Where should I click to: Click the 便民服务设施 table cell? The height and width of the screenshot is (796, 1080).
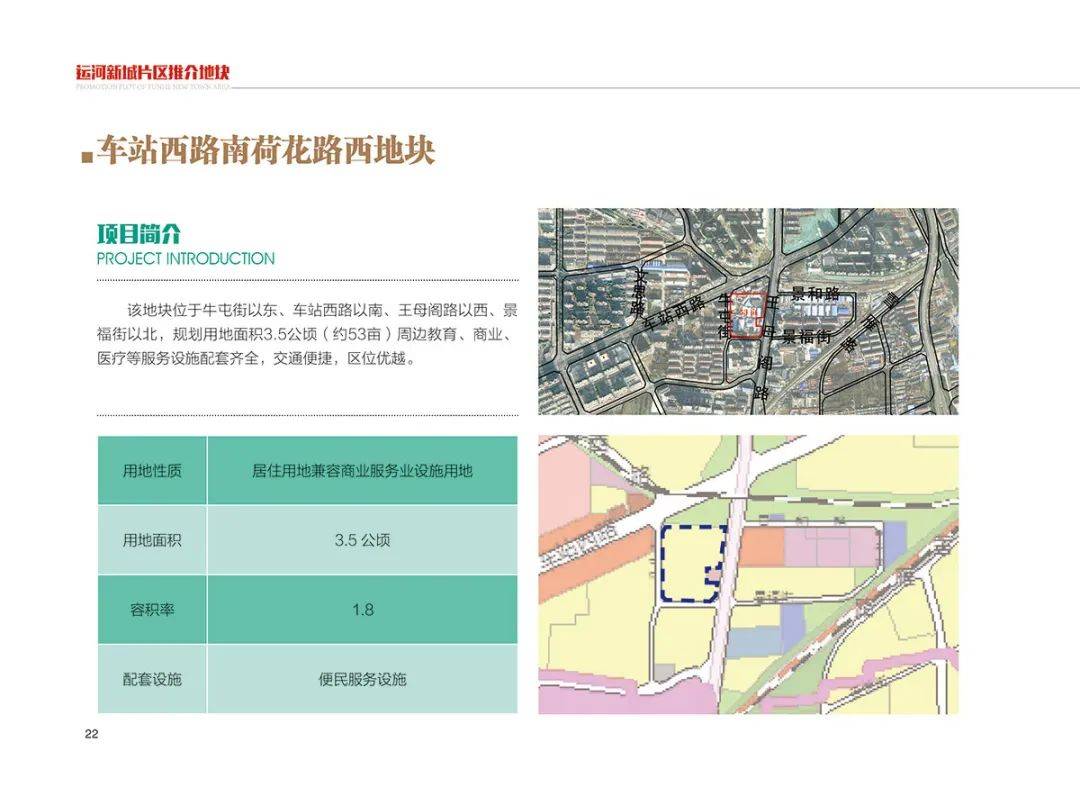pyautogui.click(x=362, y=679)
